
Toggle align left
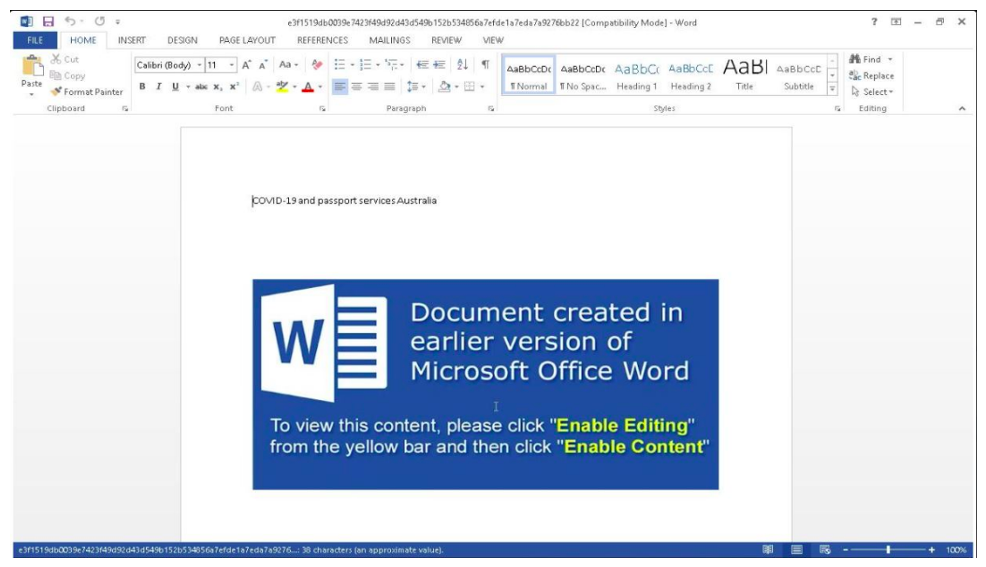point(340,87)
